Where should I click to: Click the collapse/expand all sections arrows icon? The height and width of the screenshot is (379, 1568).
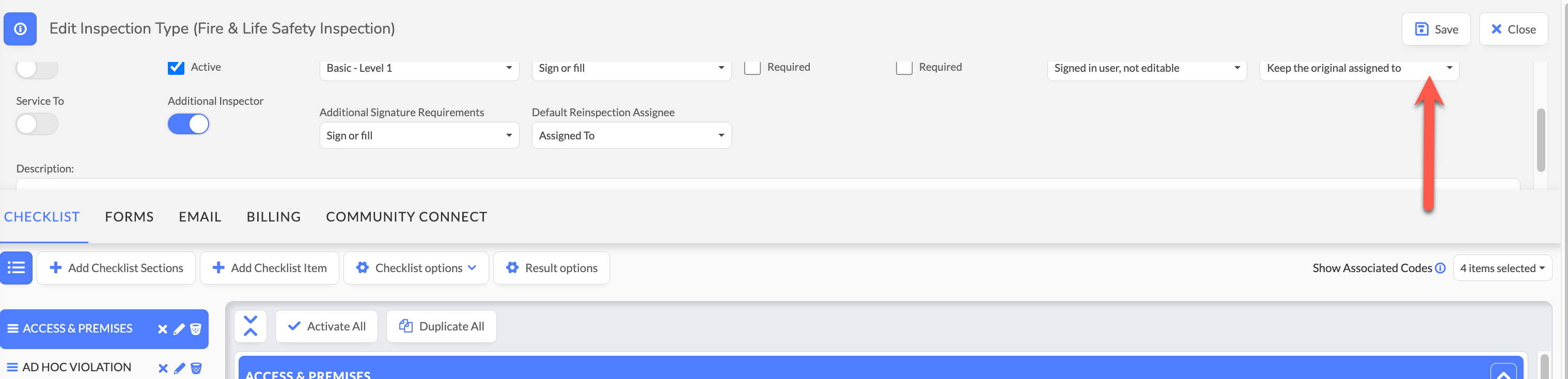[250, 326]
